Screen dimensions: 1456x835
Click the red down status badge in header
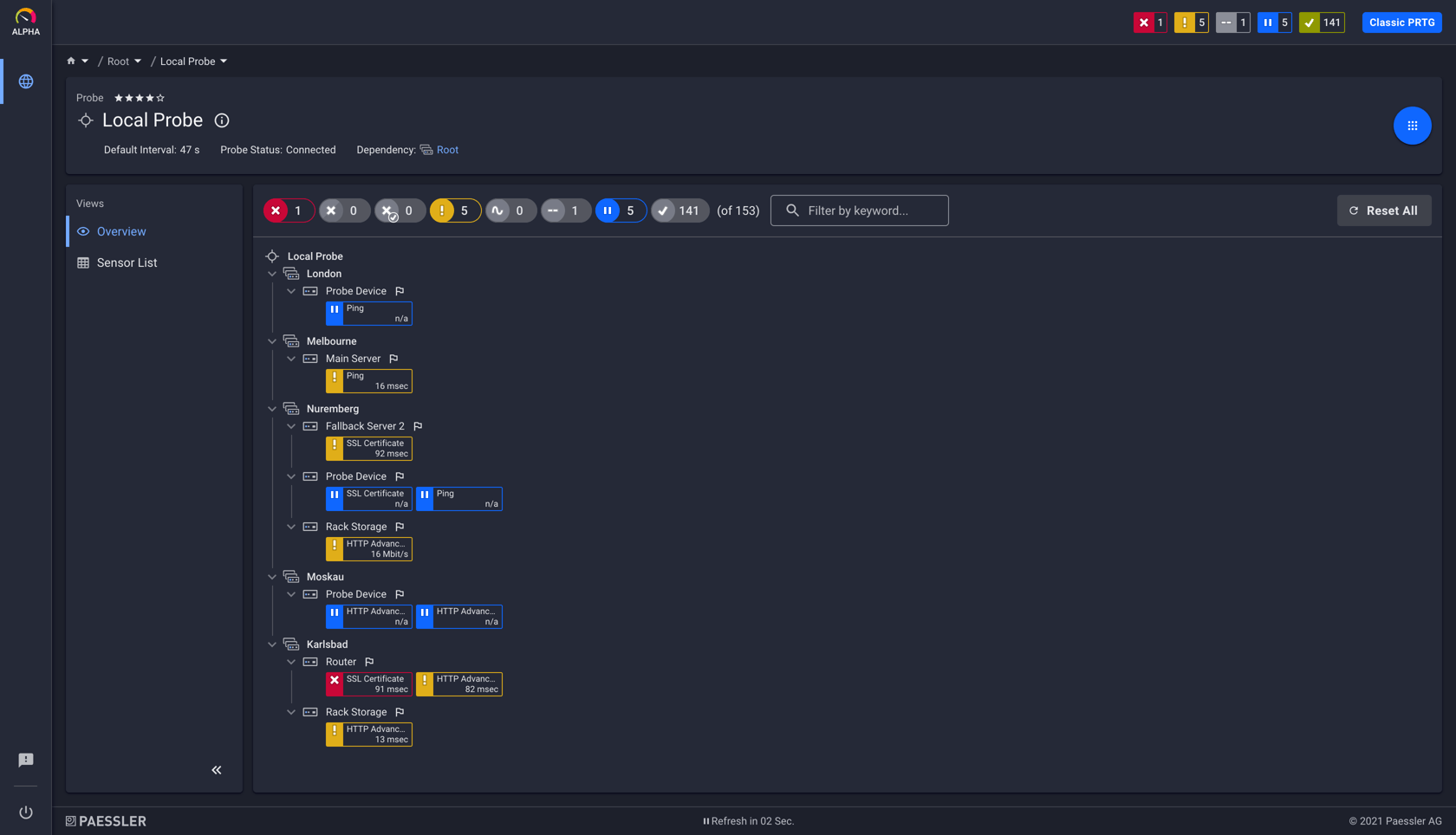coord(1150,23)
